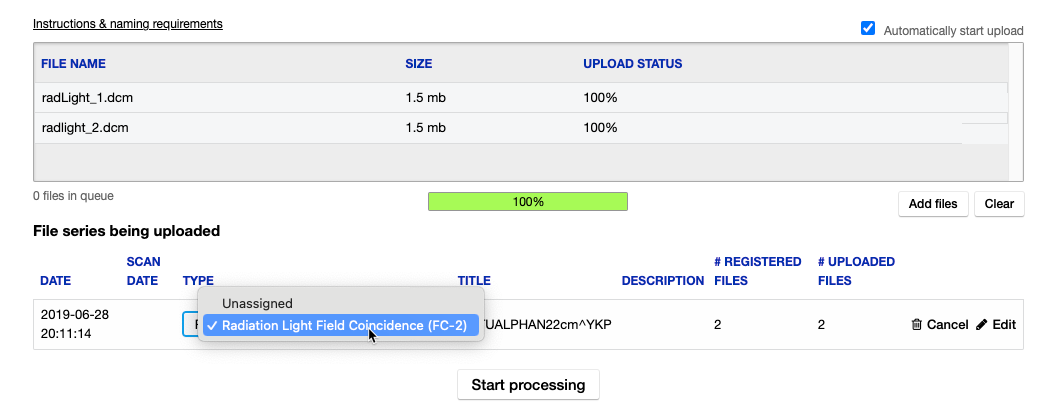
Task: Choose Radiation Light Field Coincidence (FC-2) option
Action: click(344, 325)
